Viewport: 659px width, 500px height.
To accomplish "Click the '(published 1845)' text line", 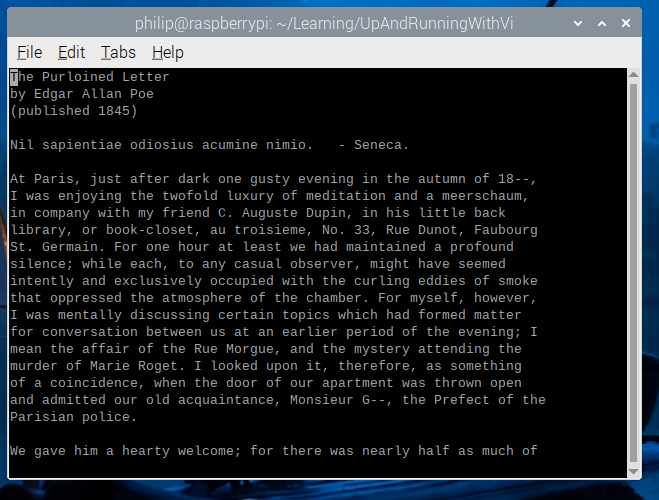I will coord(74,111).
